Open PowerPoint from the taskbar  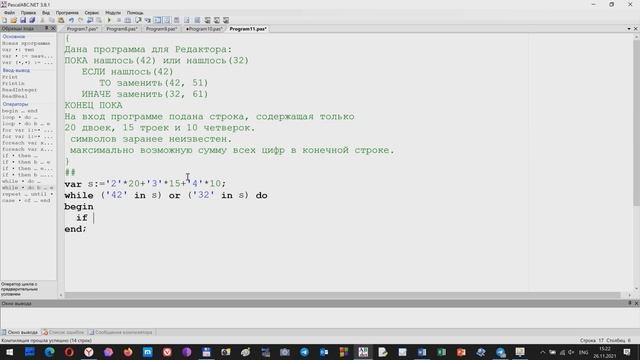(461, 352)
